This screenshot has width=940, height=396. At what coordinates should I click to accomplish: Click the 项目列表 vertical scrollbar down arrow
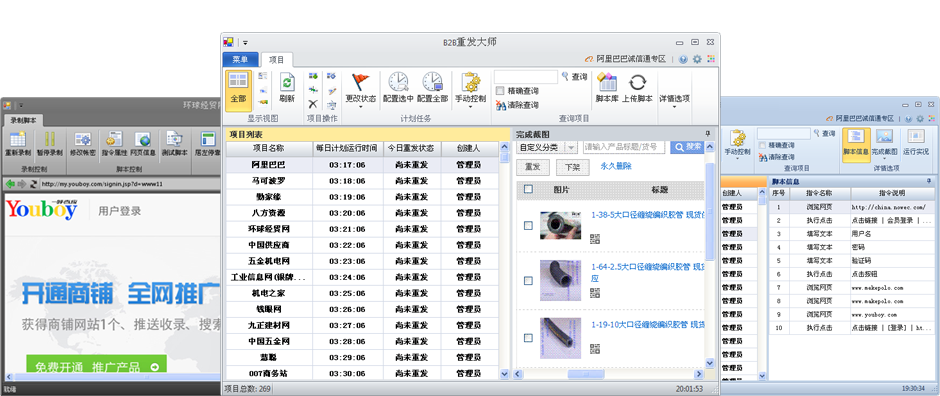coord(504,374)
